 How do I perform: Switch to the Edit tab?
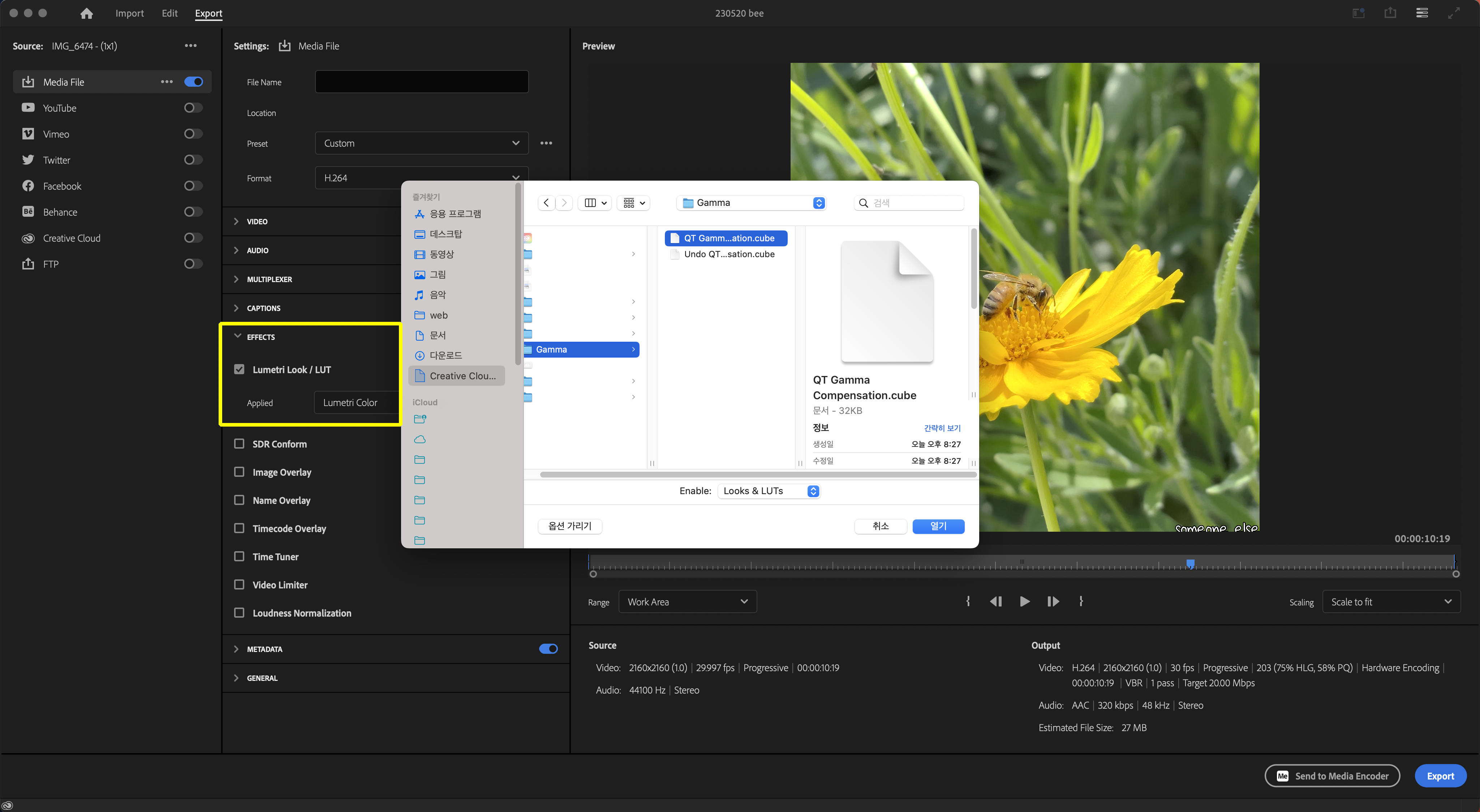[169, 13]
